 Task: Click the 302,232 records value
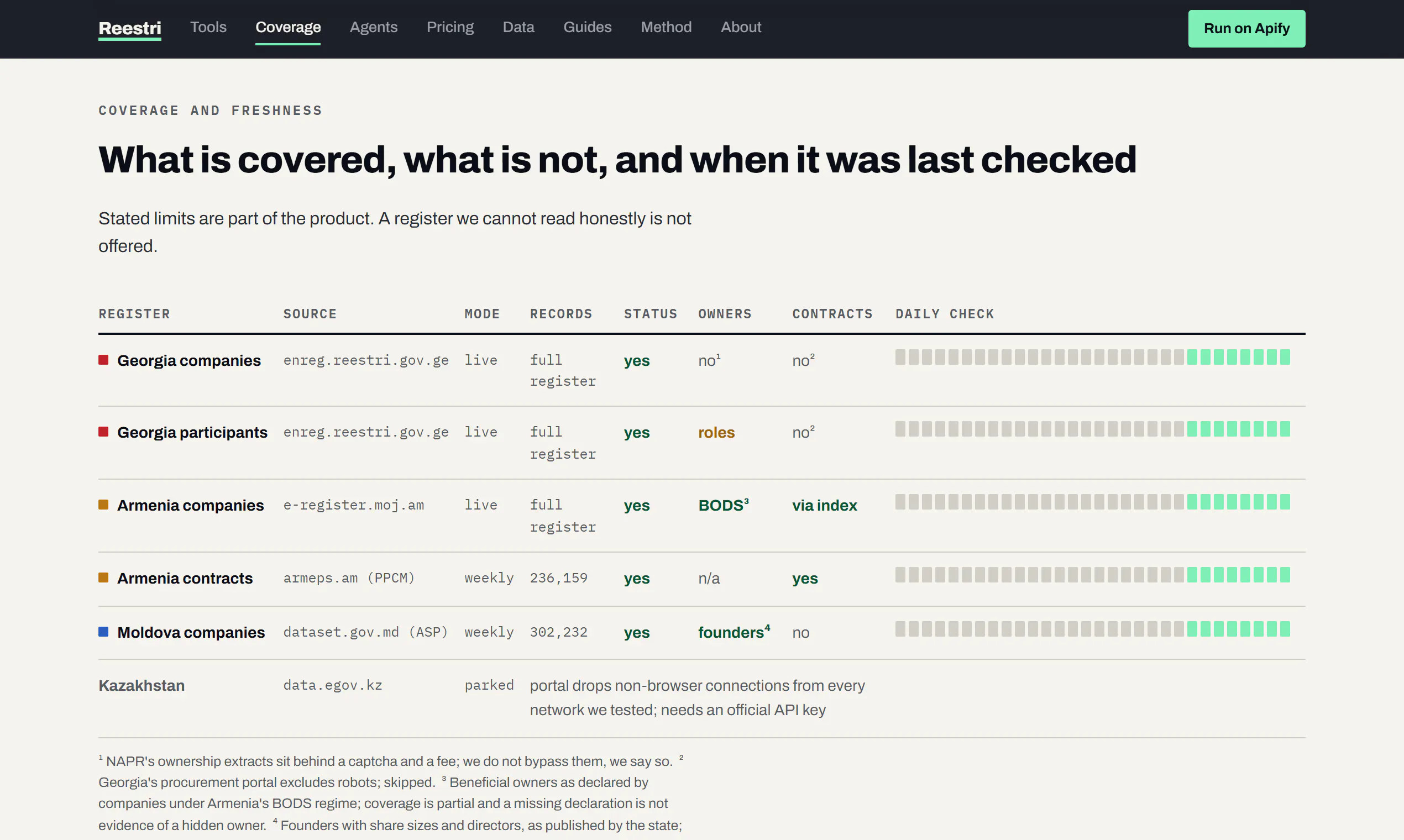pyautogui.click(x=559, y=632)
